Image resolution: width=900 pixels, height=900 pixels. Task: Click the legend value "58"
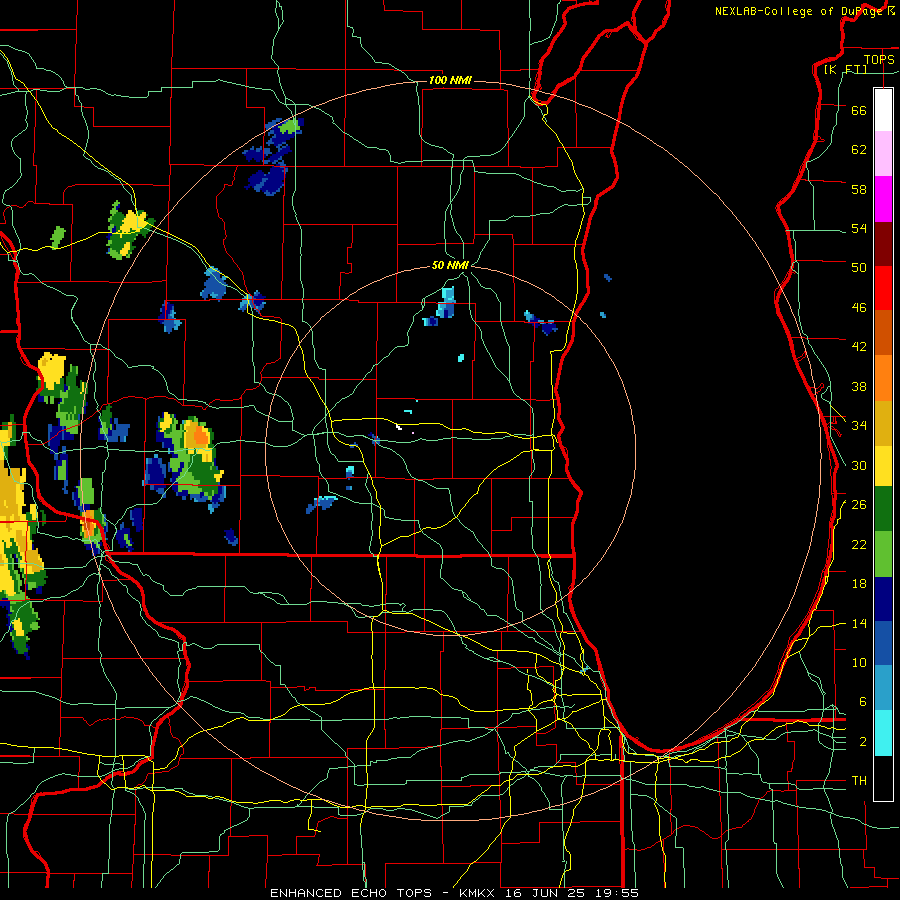click(x=859, y=189)
